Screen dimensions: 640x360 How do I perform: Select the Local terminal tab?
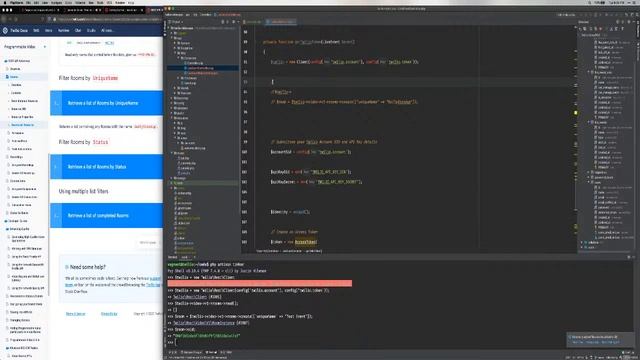[184, 258]
